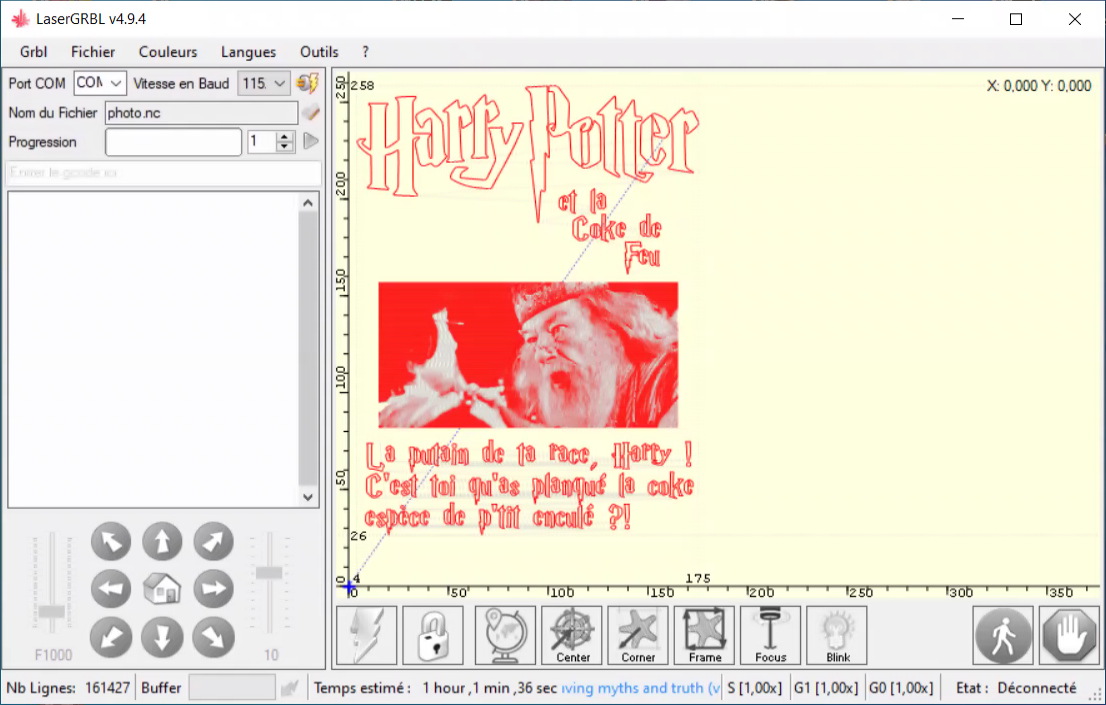Viewport: 1106px width, 705px height.
Task: Click the hand feed-hold stop button
Action: tap(1069, 635)
